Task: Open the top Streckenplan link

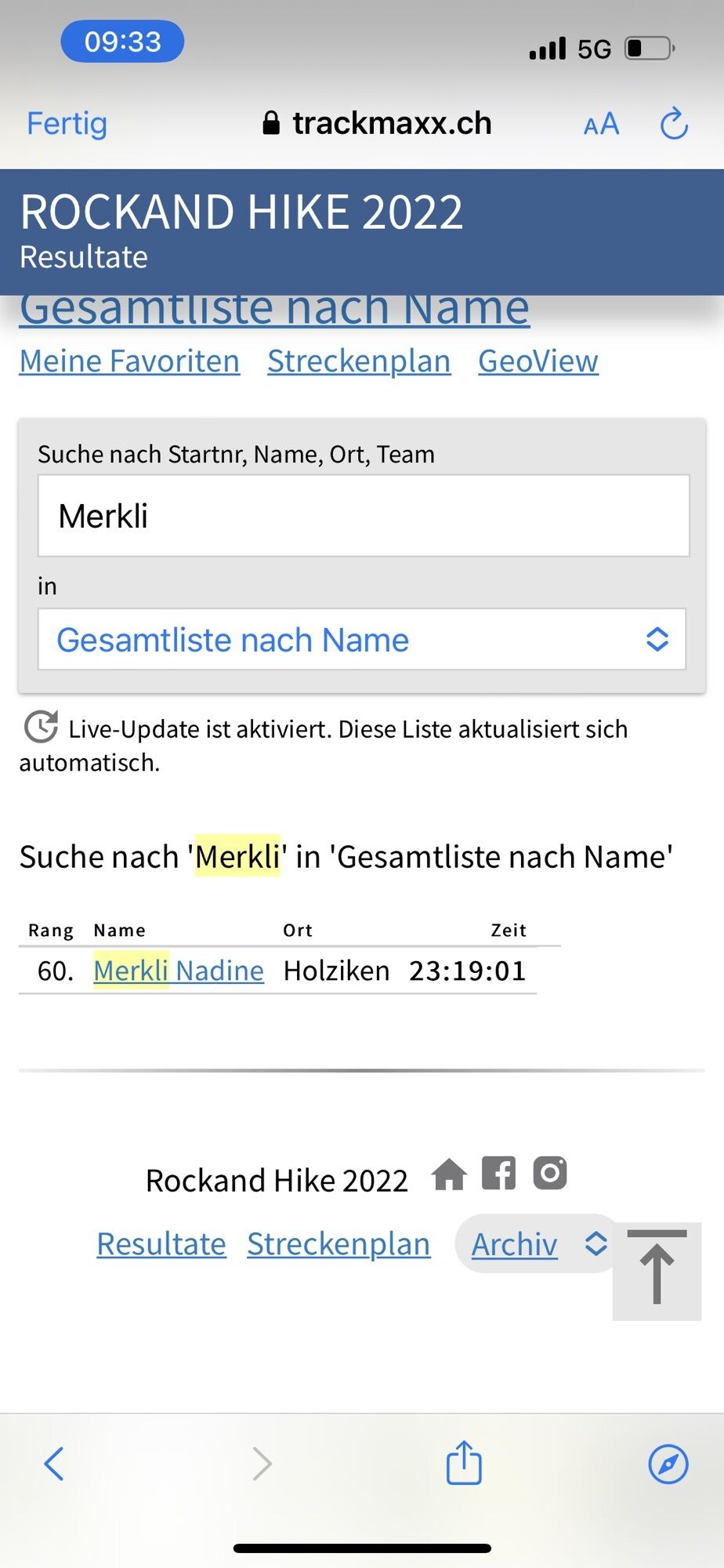Action: [359, 361]
